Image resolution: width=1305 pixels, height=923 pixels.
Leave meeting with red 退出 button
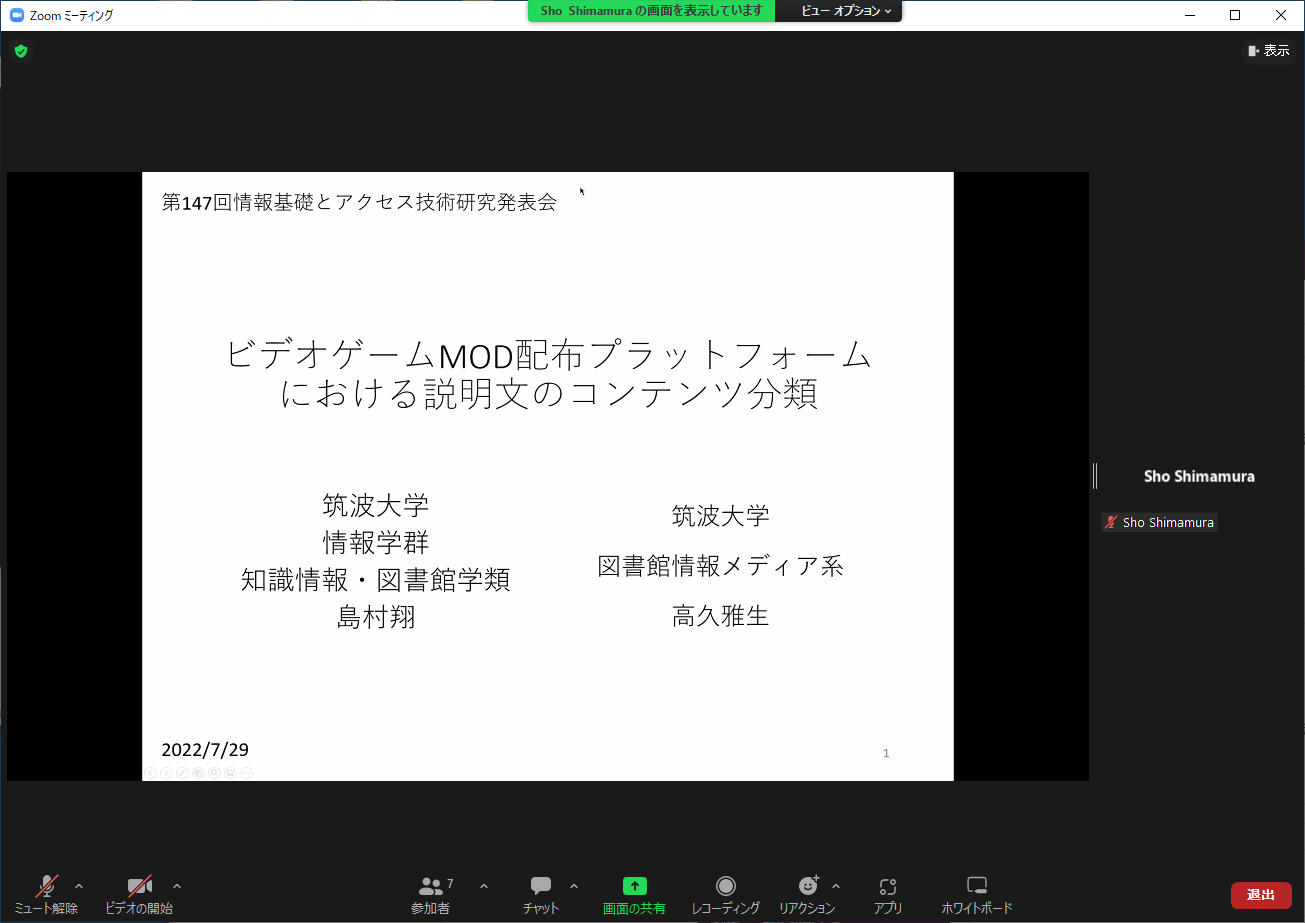click(1261, 895)
